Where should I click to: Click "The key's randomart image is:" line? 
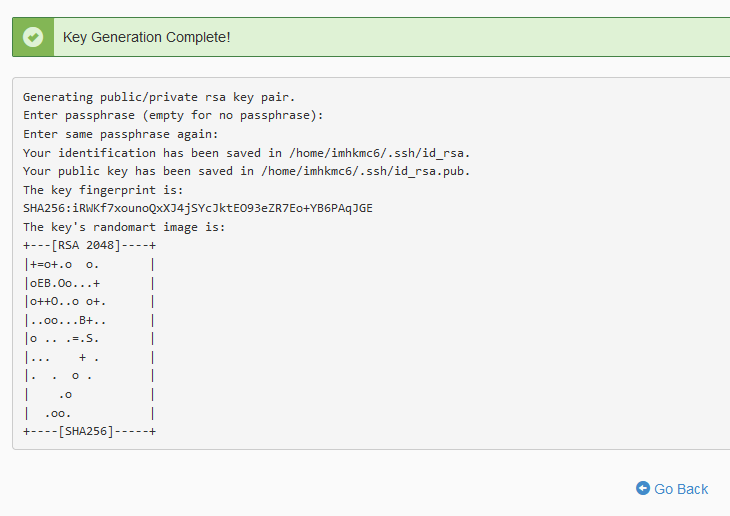click(124, 227)
